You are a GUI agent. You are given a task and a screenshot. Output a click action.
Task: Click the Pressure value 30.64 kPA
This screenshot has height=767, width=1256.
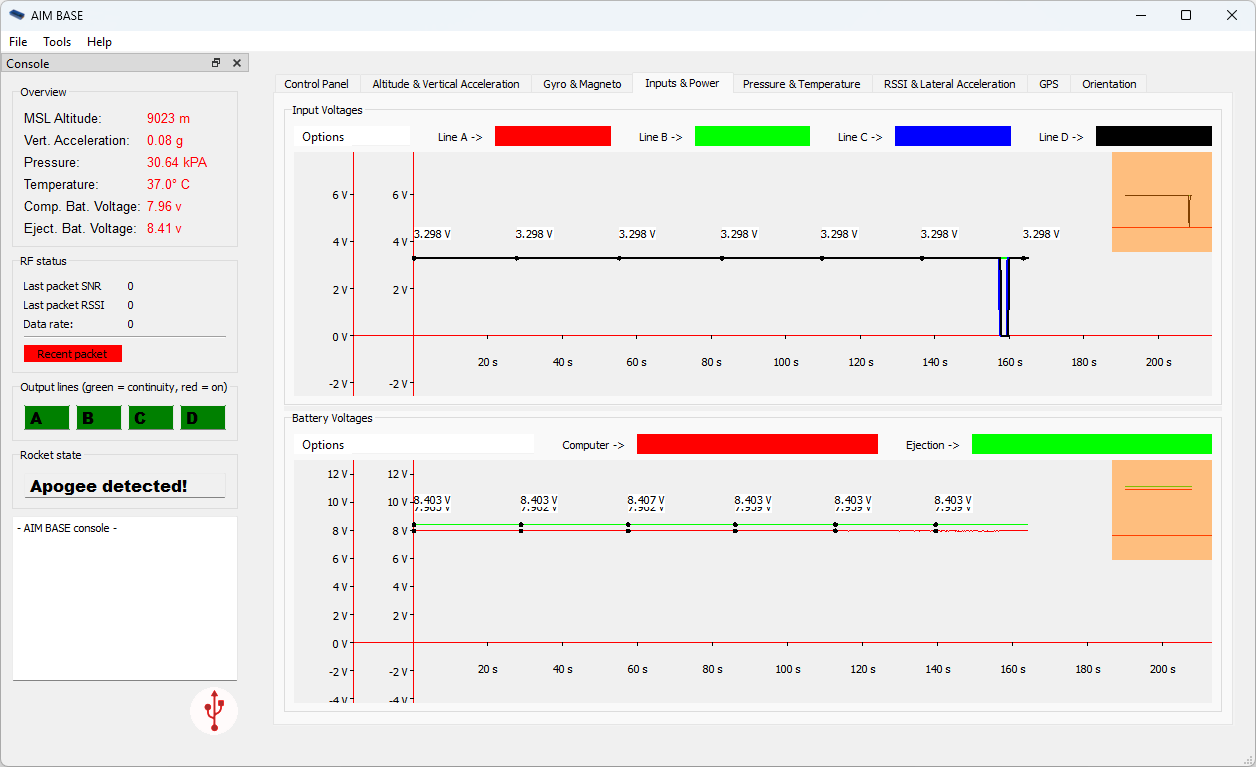(177, 162)
